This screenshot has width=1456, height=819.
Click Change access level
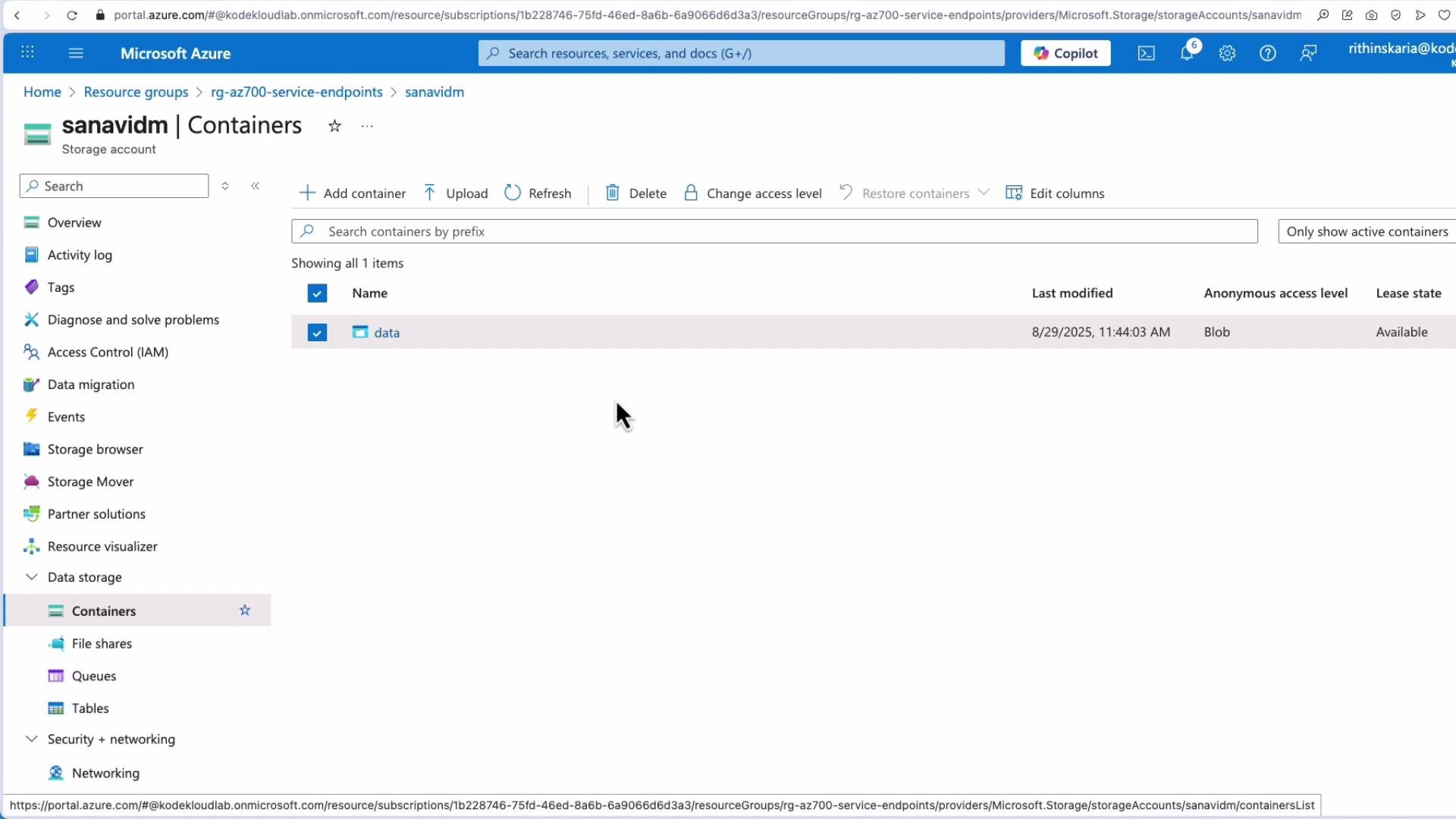click(752, 193)
